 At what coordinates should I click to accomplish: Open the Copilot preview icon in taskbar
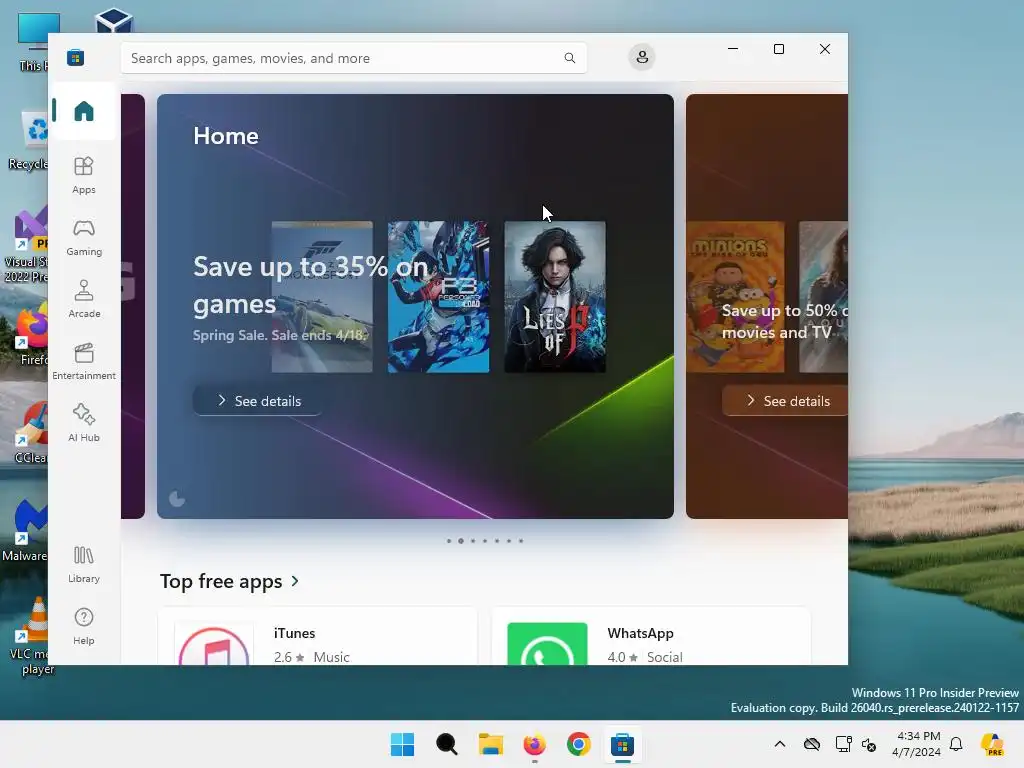[x=993, y=744]
